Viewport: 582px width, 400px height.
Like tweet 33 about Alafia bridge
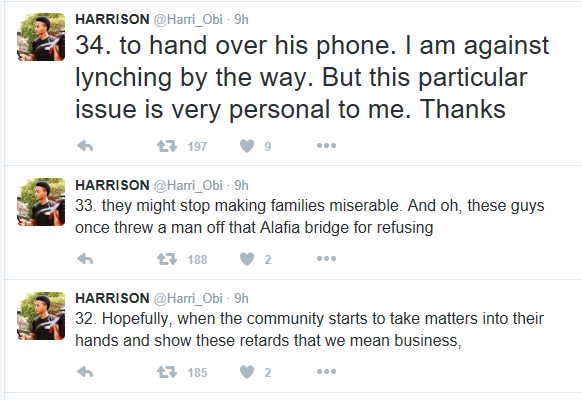[247, 259]
